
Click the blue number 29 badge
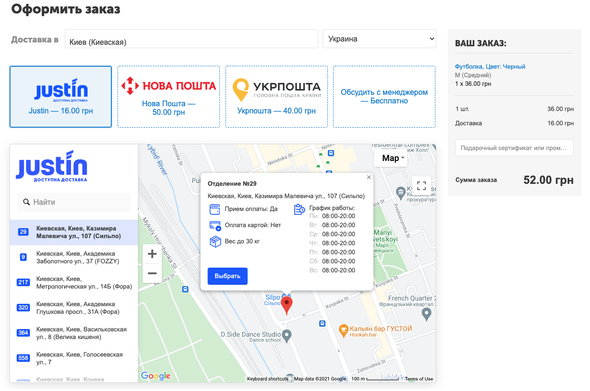click(x=23, y=232)
